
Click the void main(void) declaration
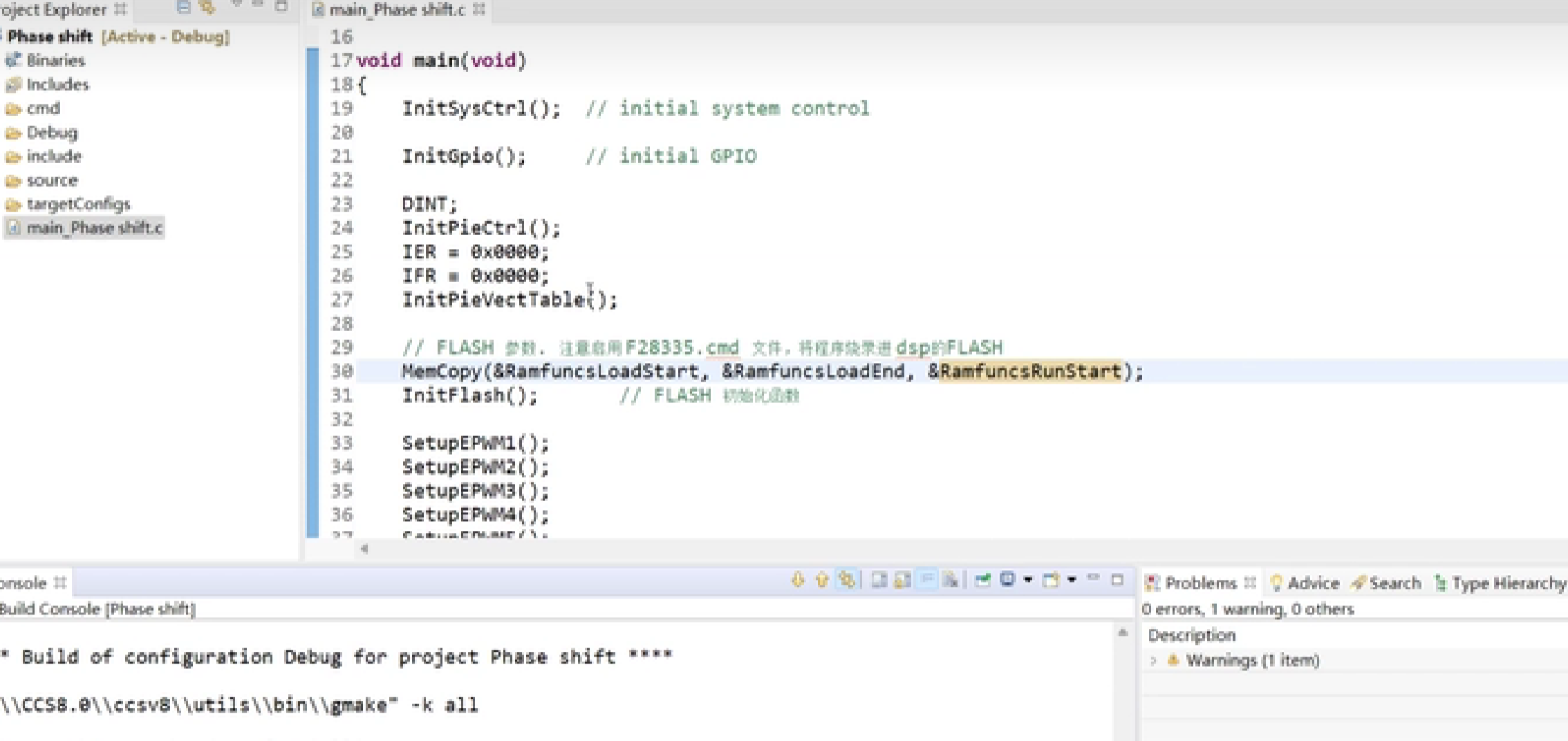(441, 61)
